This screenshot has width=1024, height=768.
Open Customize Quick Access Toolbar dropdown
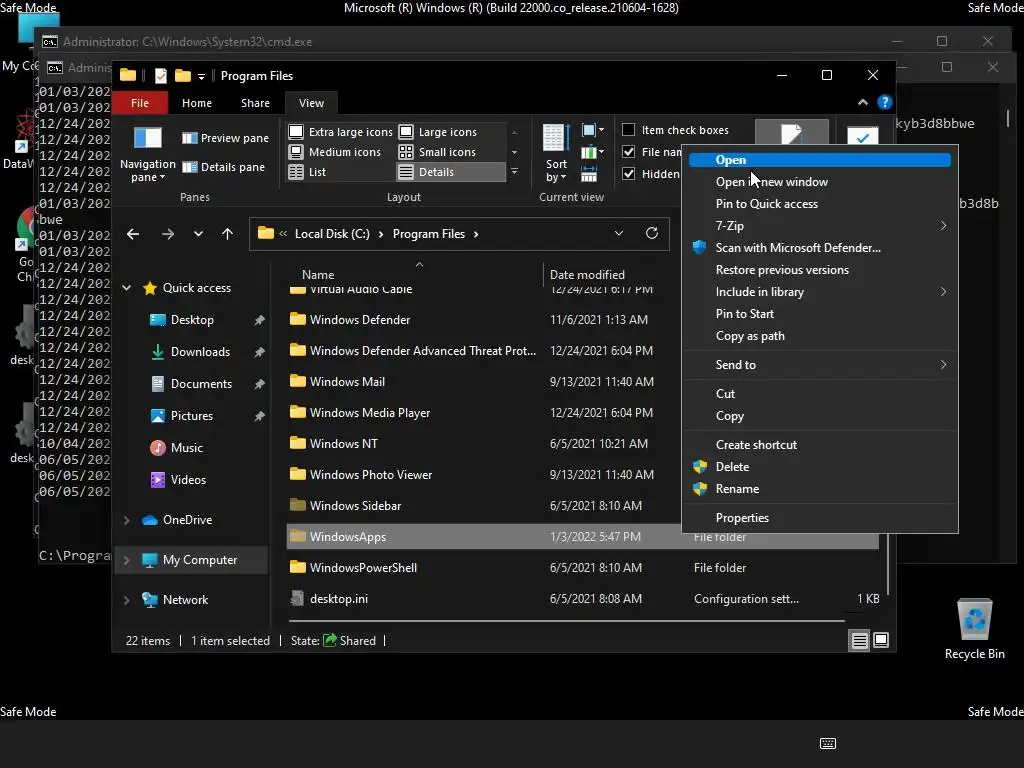(x=201, y=77)
